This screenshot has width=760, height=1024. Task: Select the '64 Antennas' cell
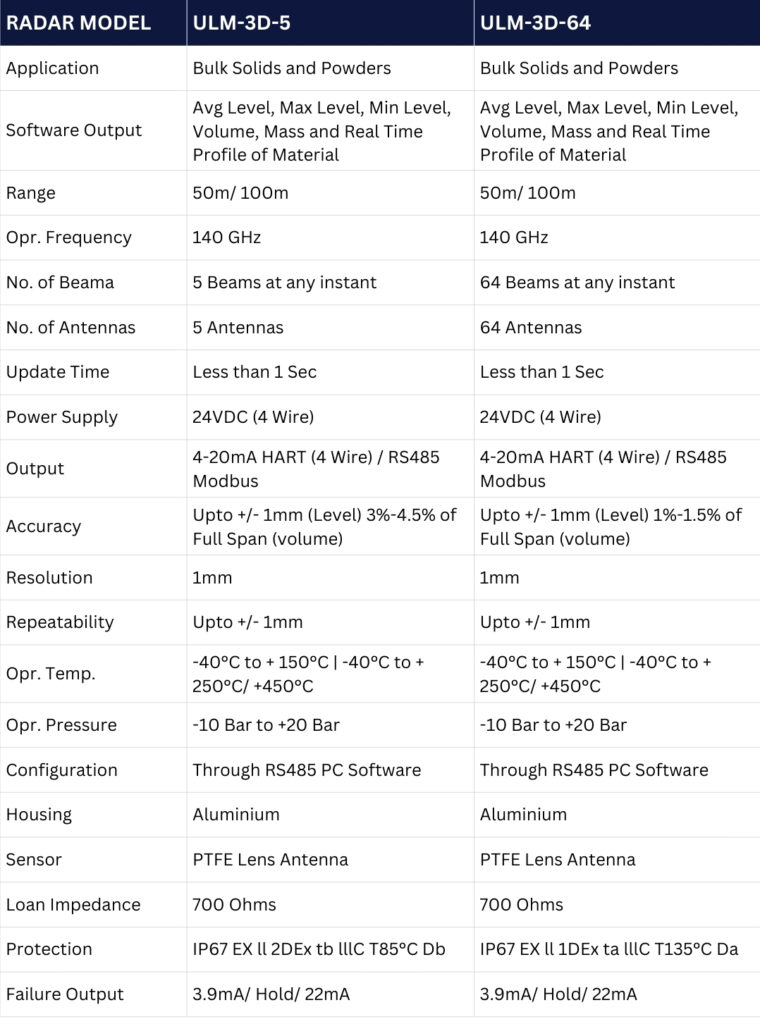(530, 327)
